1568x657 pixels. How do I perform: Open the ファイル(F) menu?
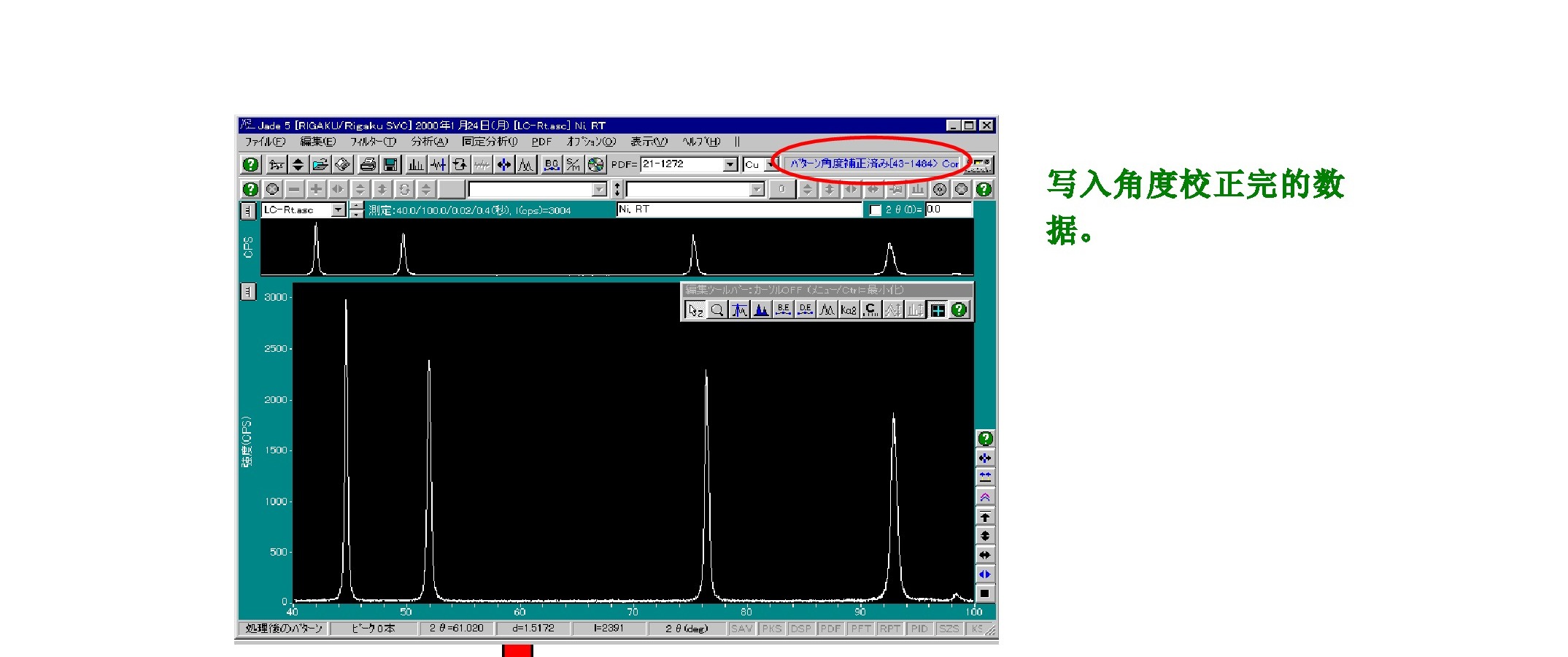tap(264, 142)
